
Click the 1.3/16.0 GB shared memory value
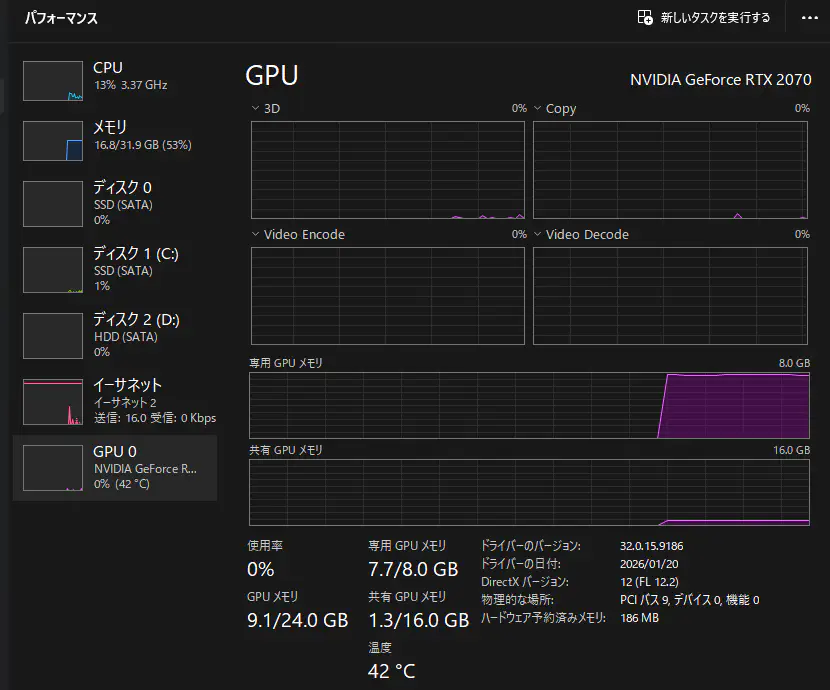pos(419,620)
